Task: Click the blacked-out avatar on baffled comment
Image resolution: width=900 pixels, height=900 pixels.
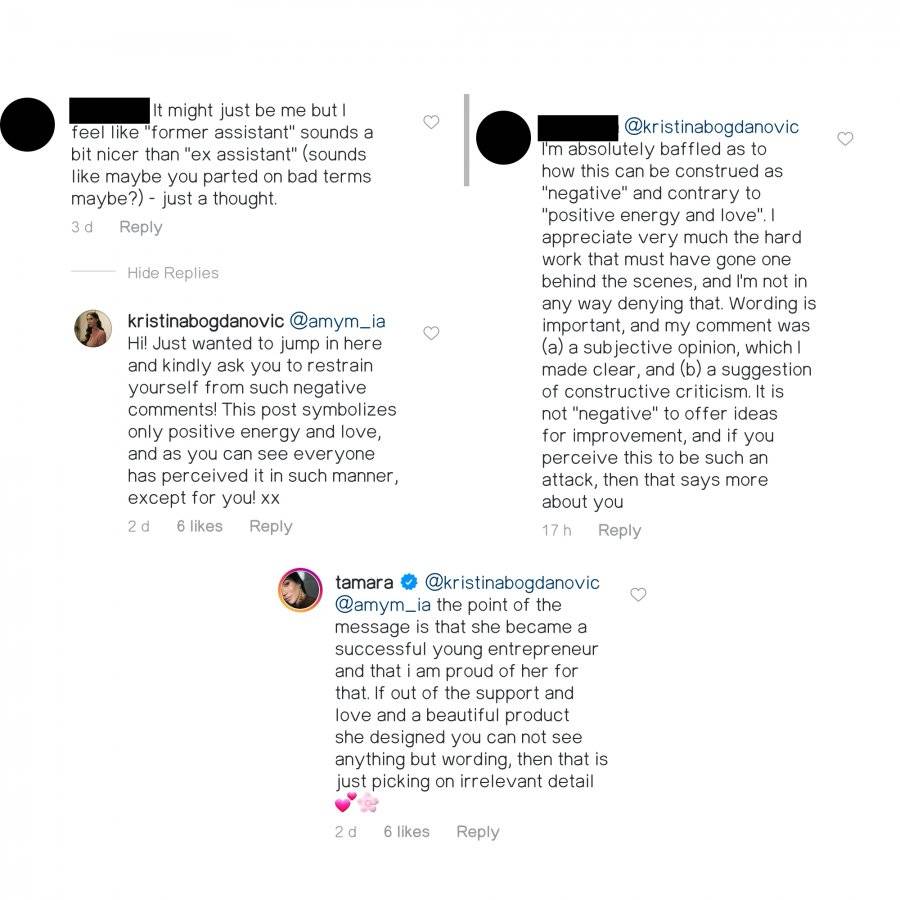Action: pyautogui.click(x=503, y=138)
